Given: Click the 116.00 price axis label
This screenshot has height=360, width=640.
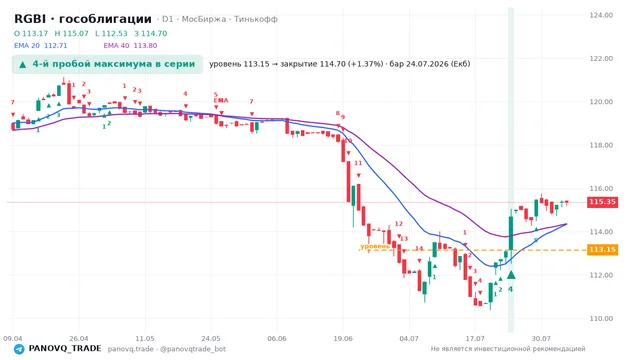Looking at the screenshot, I should coord(601,188).
